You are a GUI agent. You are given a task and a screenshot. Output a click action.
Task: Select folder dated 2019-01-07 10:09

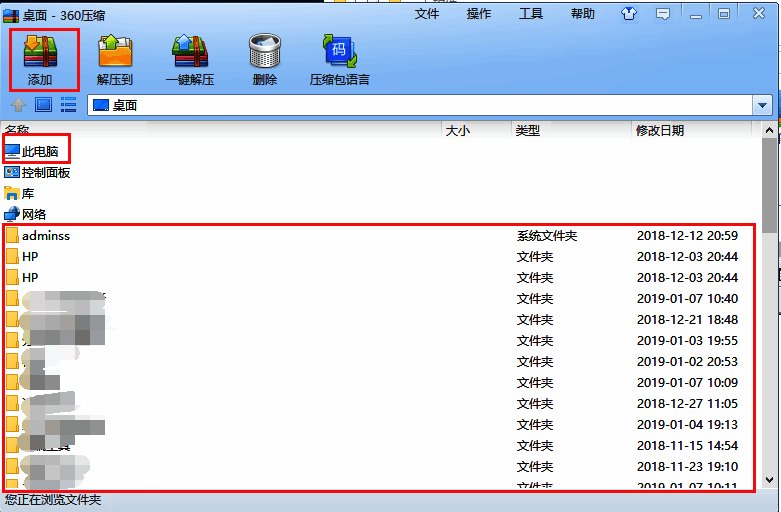point(381,383)
